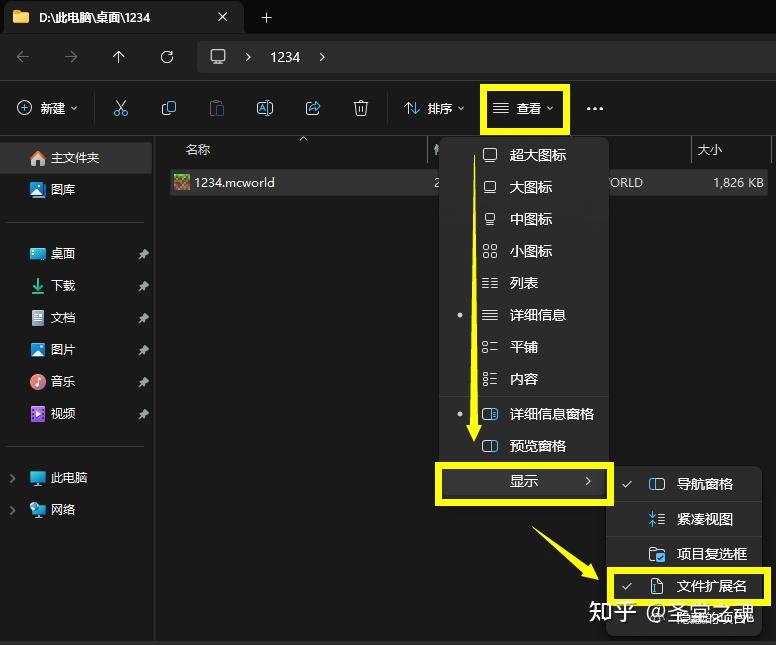Close the 1234 folder tab

(x=223, y=17)
